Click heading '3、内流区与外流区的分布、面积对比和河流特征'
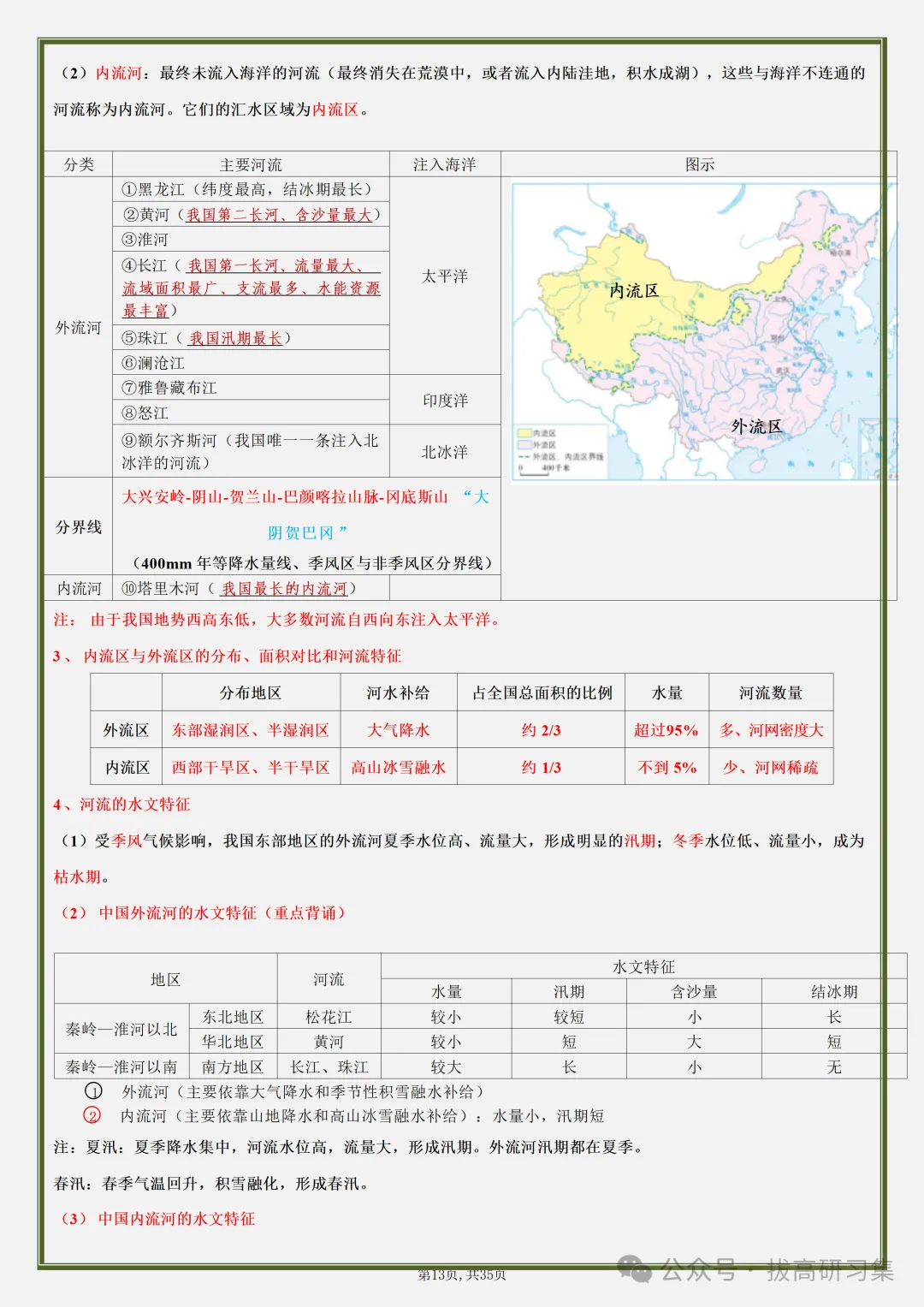 [227, 656]
